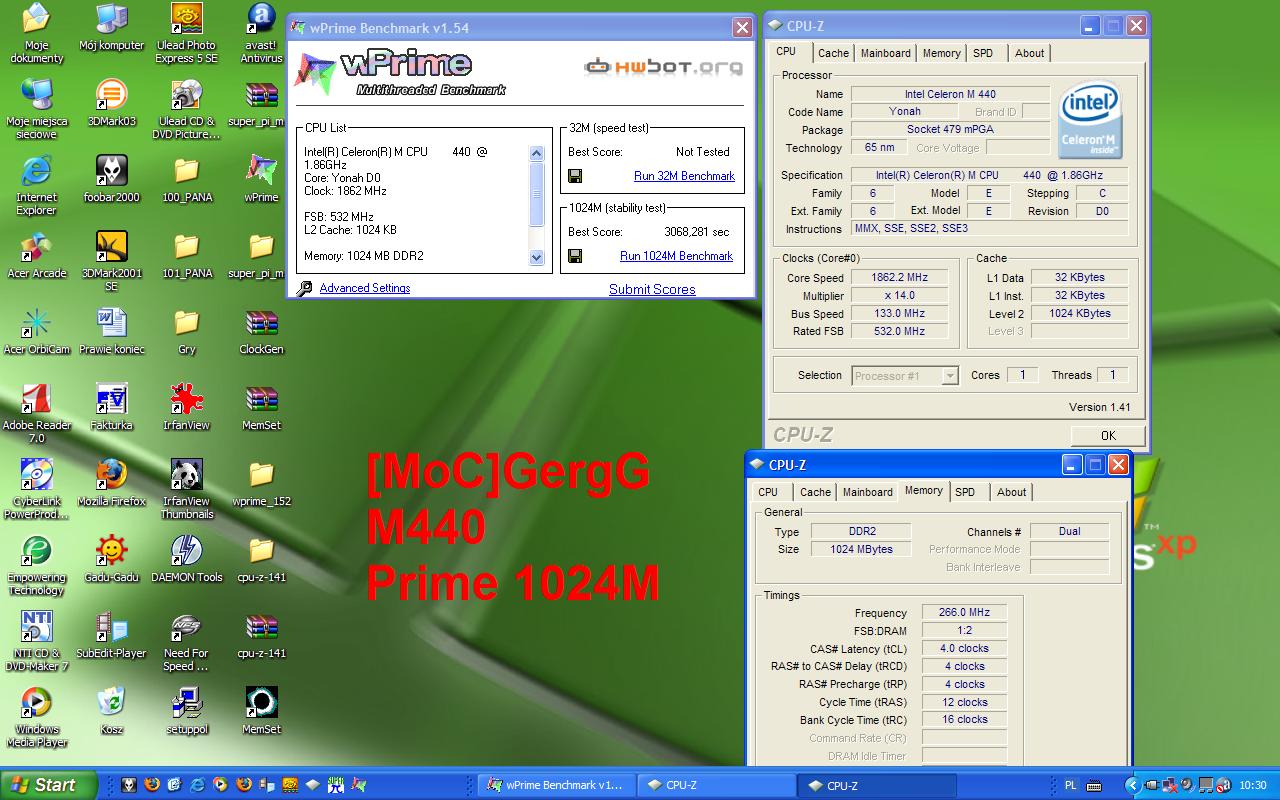
Task: Open the 3DMark03 desktop shortcut
Action: tap(111, 104)
